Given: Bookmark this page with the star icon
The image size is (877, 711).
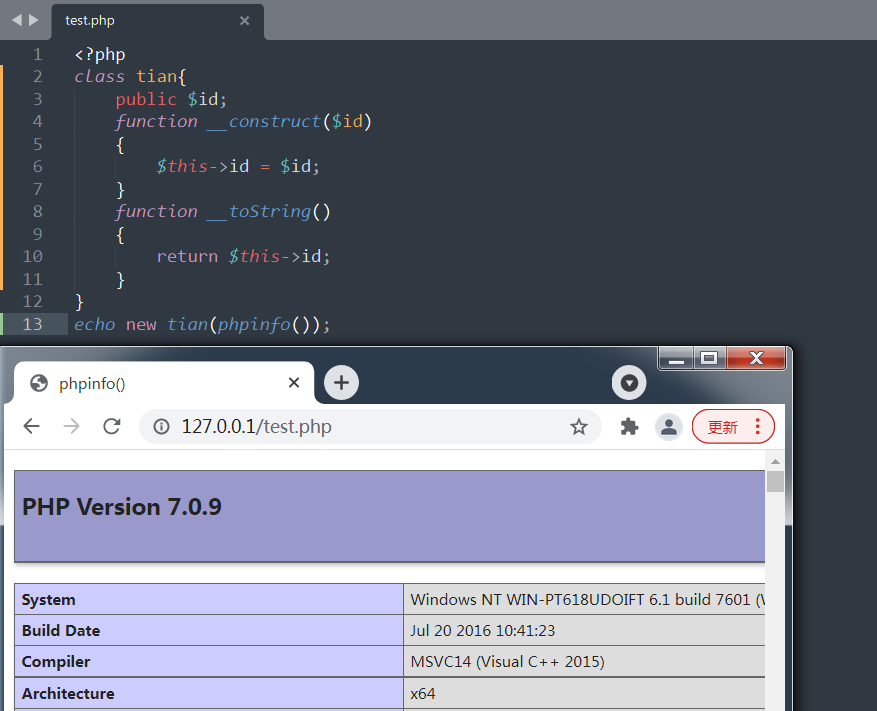Looking at the screenshot, I should coord(578,427).
